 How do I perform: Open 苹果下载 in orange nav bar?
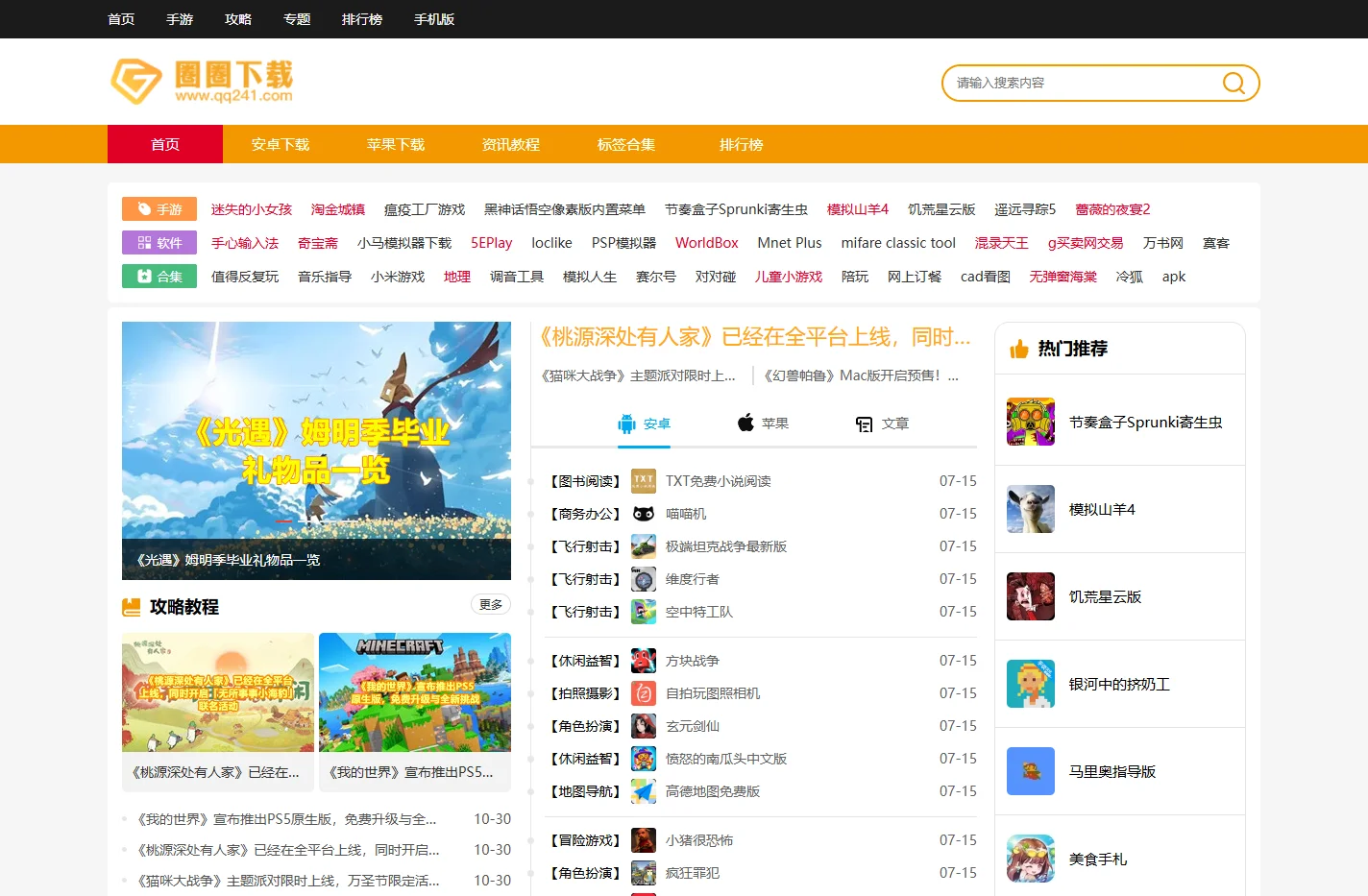click(x=396, y=144)
